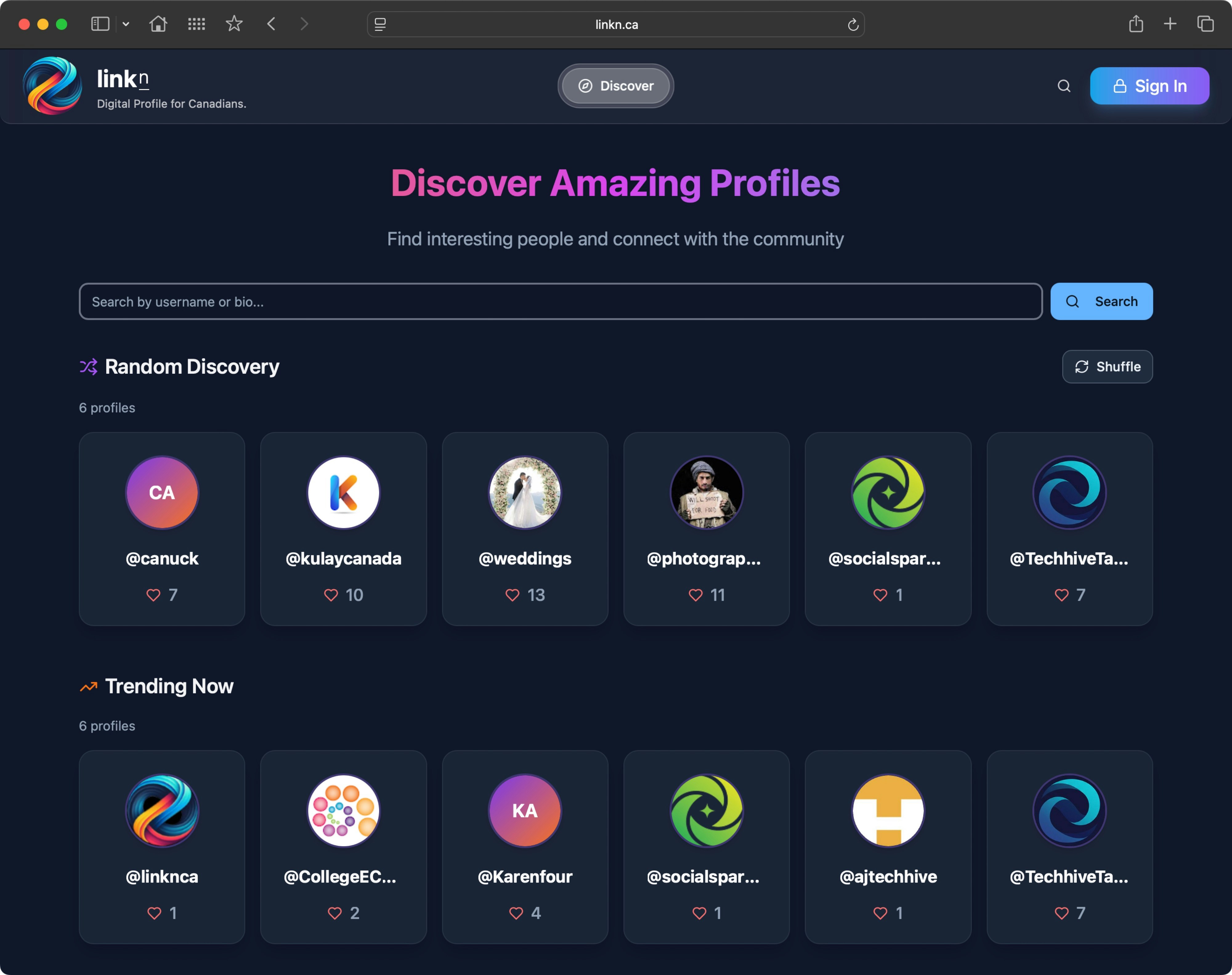
Task: Click Safari Share icon
Action: click(x=1136, y=24)
